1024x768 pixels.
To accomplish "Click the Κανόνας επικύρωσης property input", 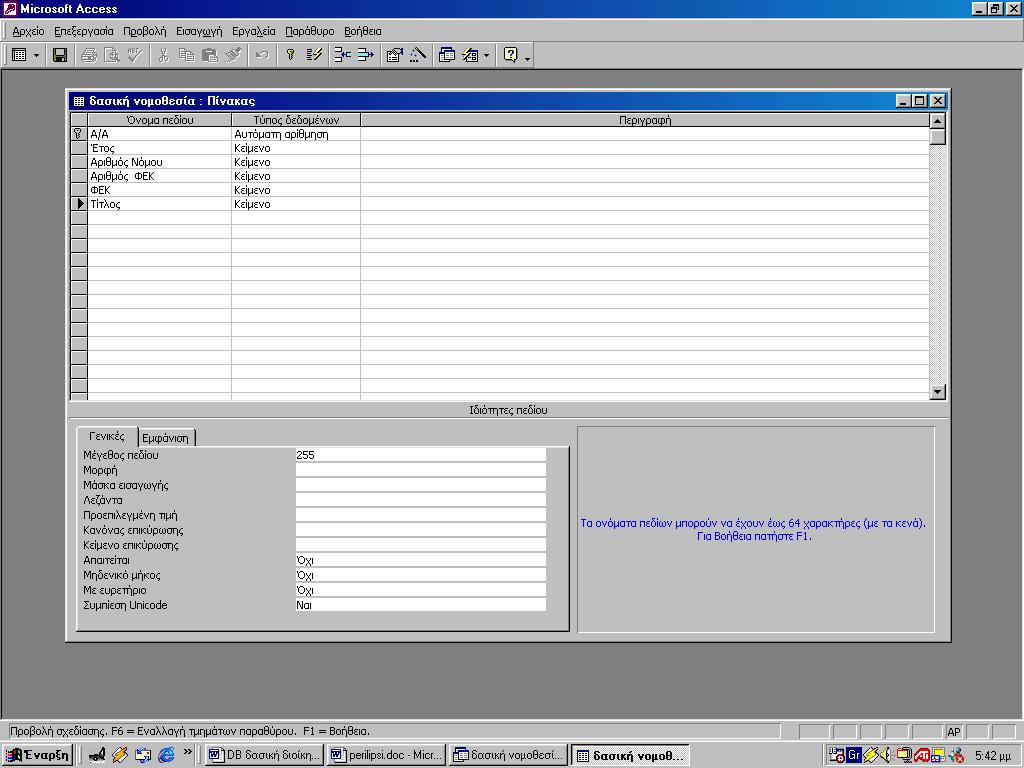I will pos(420,530).
